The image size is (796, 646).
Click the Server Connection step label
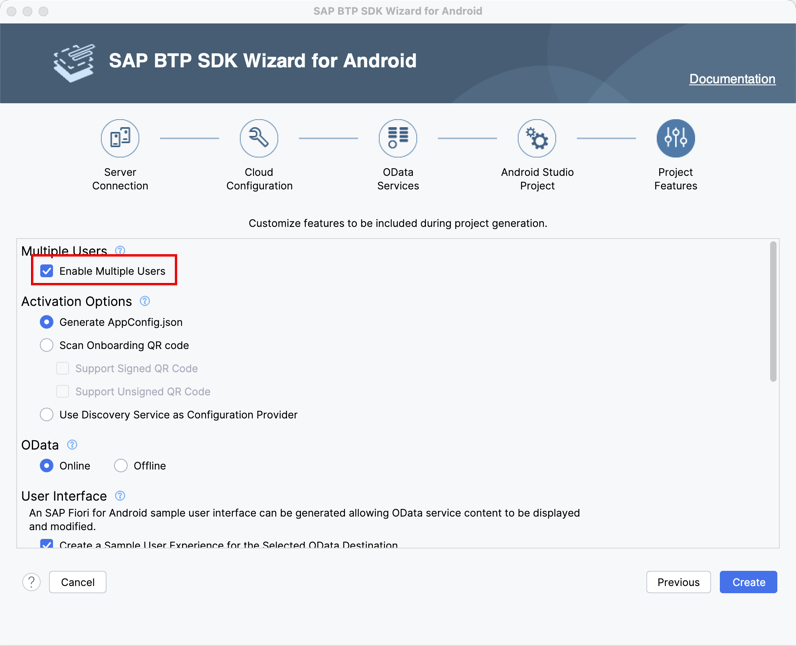pyautogui.click(x=120, y=179)
